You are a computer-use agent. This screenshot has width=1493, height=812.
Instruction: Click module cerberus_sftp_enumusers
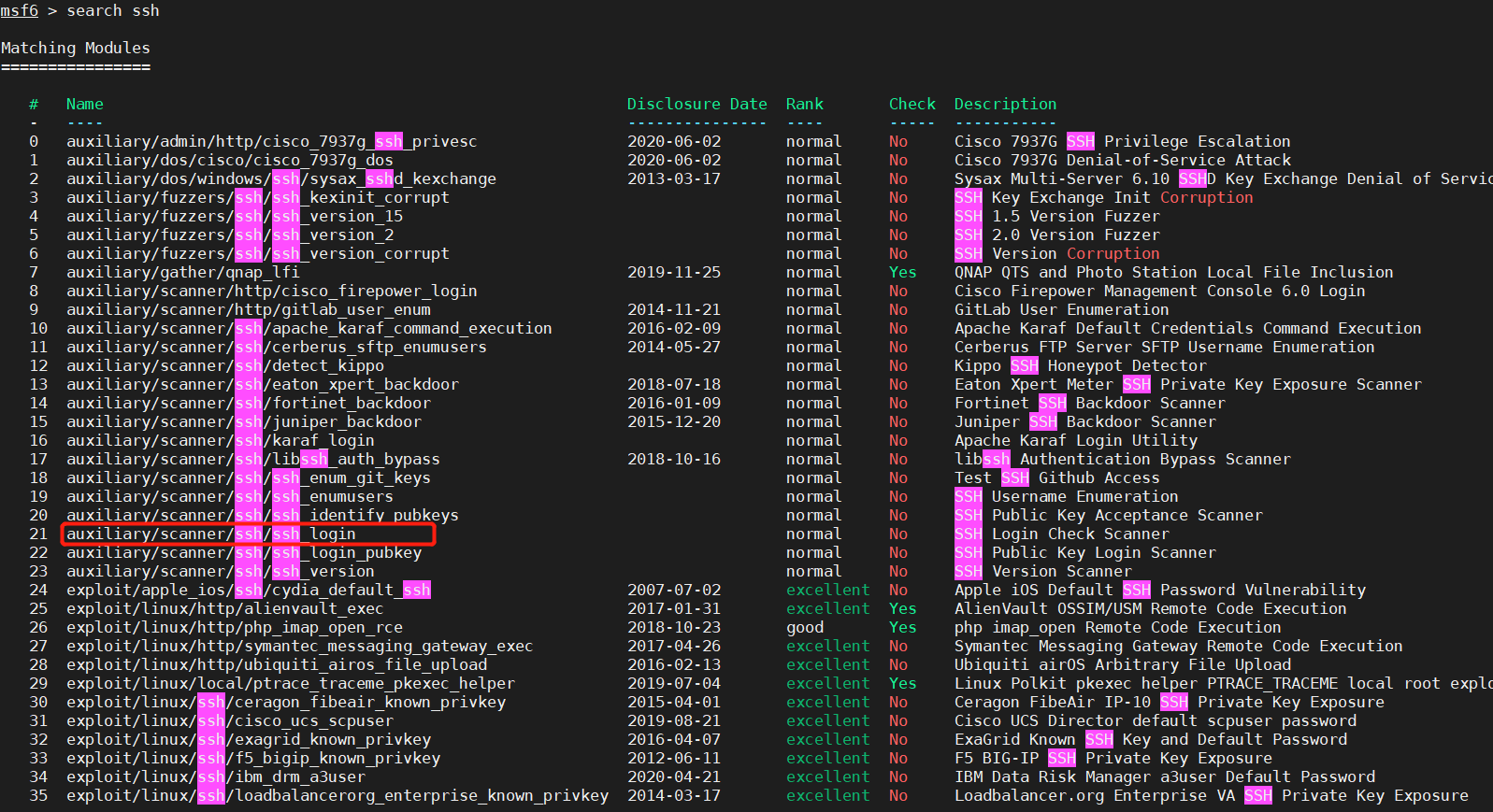[277, 347]
